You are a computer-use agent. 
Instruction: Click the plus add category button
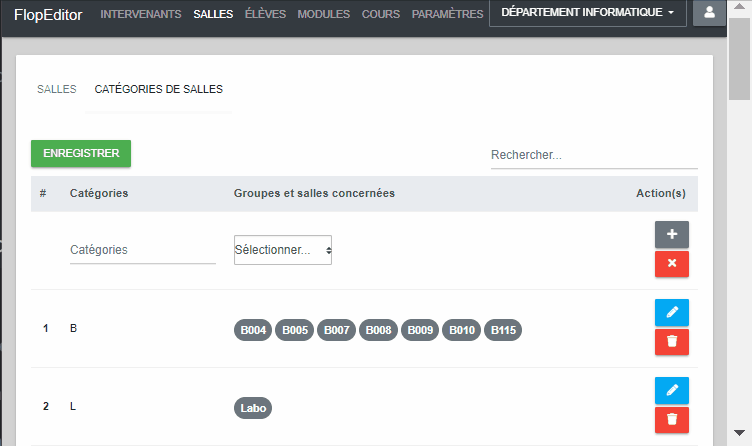coord(671,234)
